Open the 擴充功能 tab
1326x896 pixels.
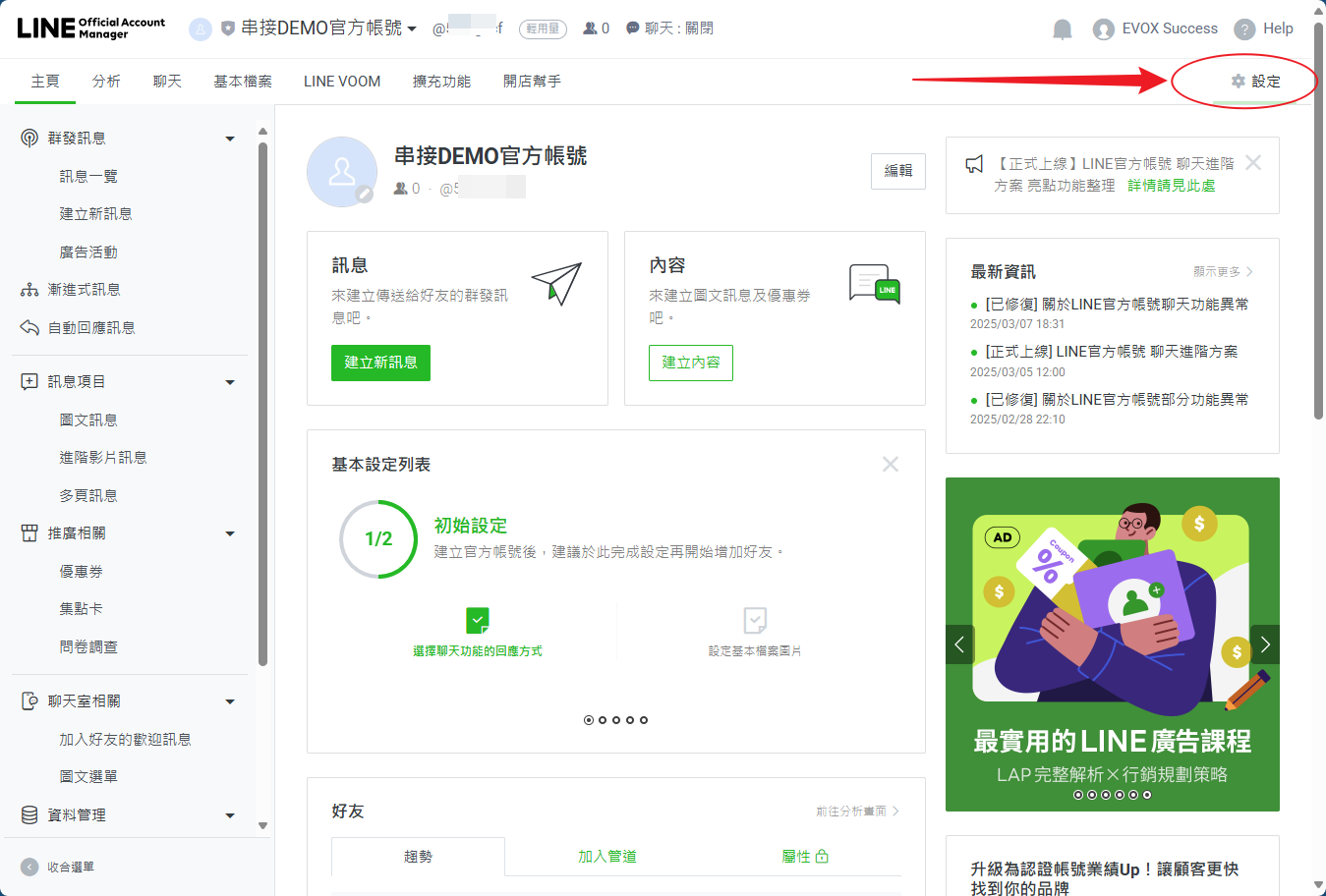click(x=441, y=82)
